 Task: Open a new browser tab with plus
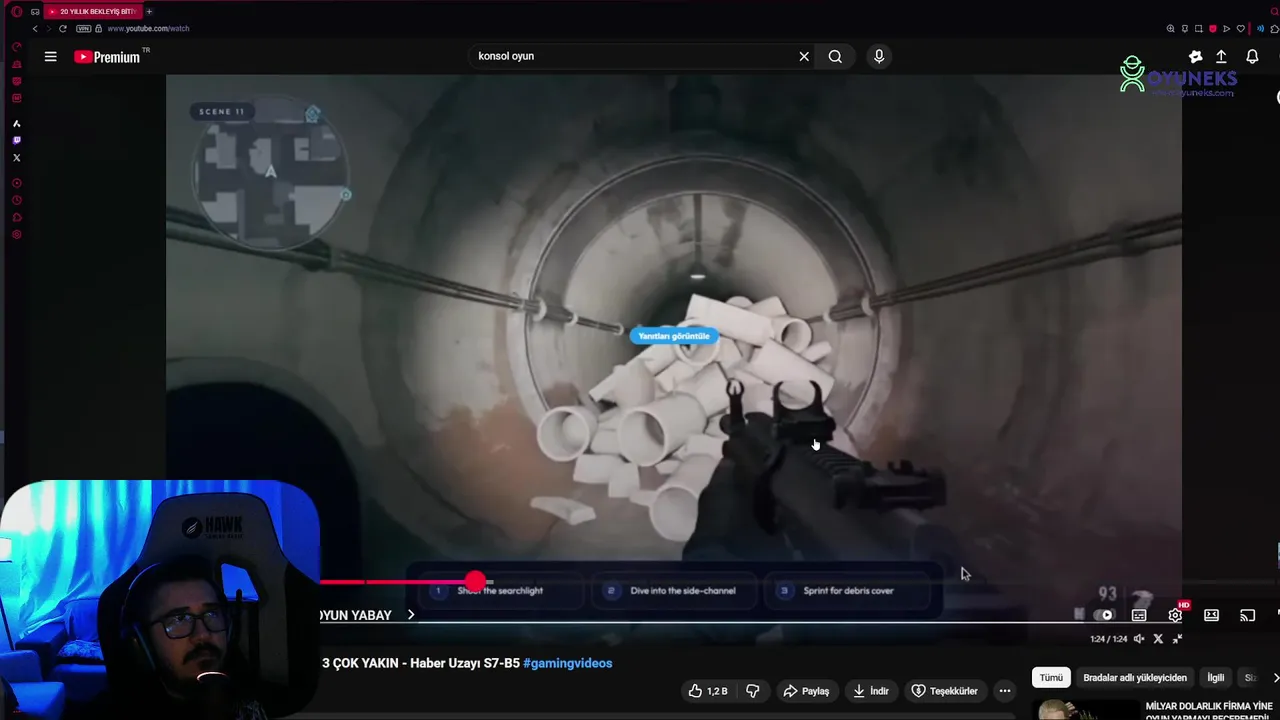[149, 11]
